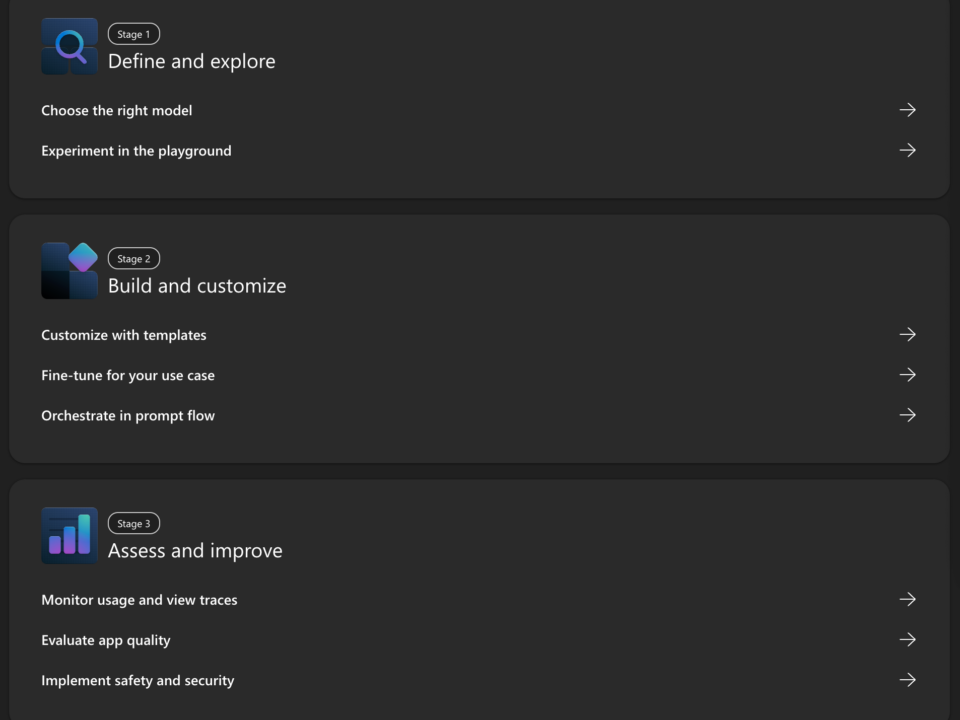This screenshot has width=960, height=720.
Task: Click the Stage 2 badge
Action: 133,258
